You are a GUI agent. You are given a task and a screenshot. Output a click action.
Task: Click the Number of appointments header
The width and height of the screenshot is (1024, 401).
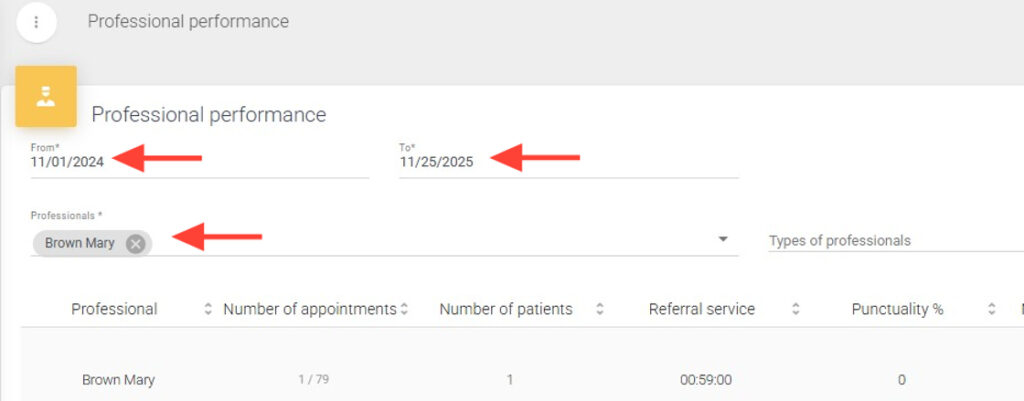tap(309, 309)
